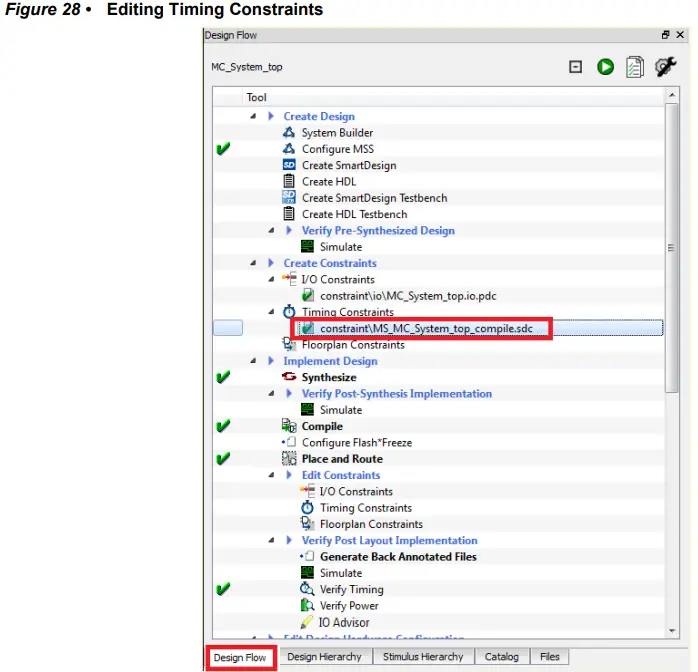Click the Create Design heading link

click(319, 116)
